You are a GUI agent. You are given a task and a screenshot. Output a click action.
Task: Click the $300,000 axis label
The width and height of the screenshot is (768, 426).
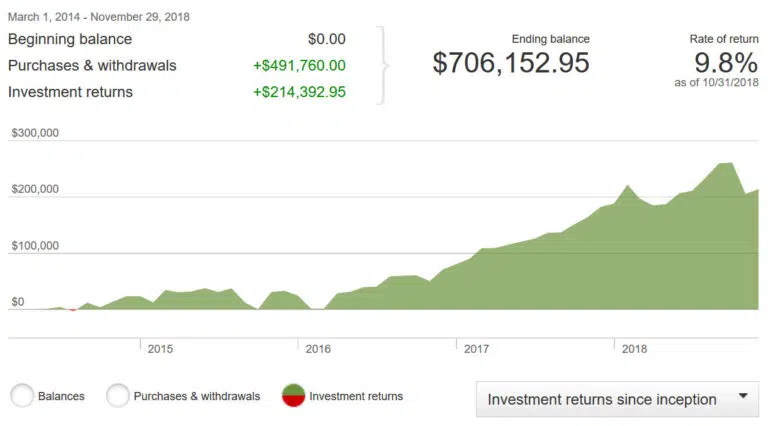pos(35,132)
